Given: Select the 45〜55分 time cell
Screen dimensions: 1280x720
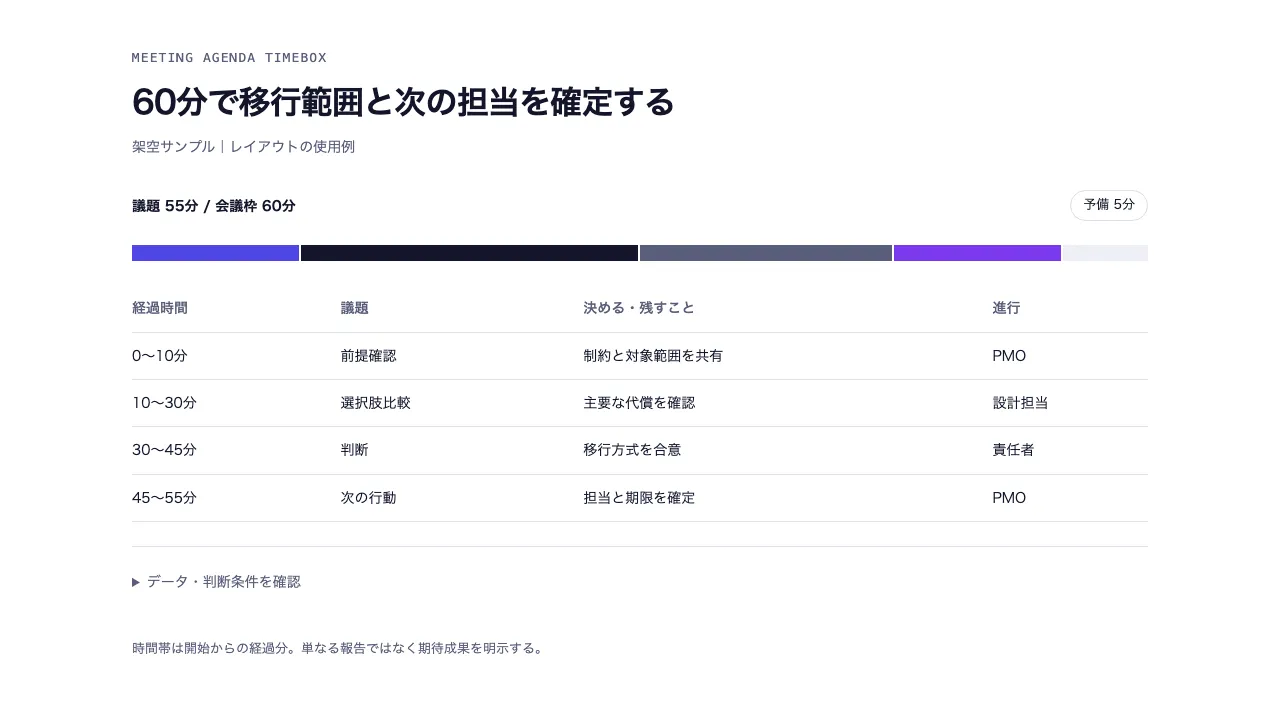Looking at the screenshot, I should coord(164,498).
